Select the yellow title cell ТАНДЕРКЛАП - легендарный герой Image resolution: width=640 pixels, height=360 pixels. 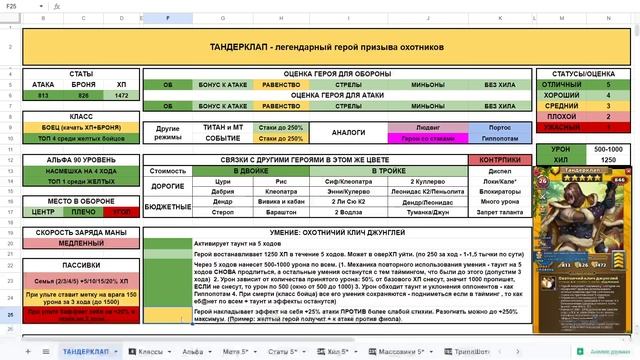pos(327,47)
